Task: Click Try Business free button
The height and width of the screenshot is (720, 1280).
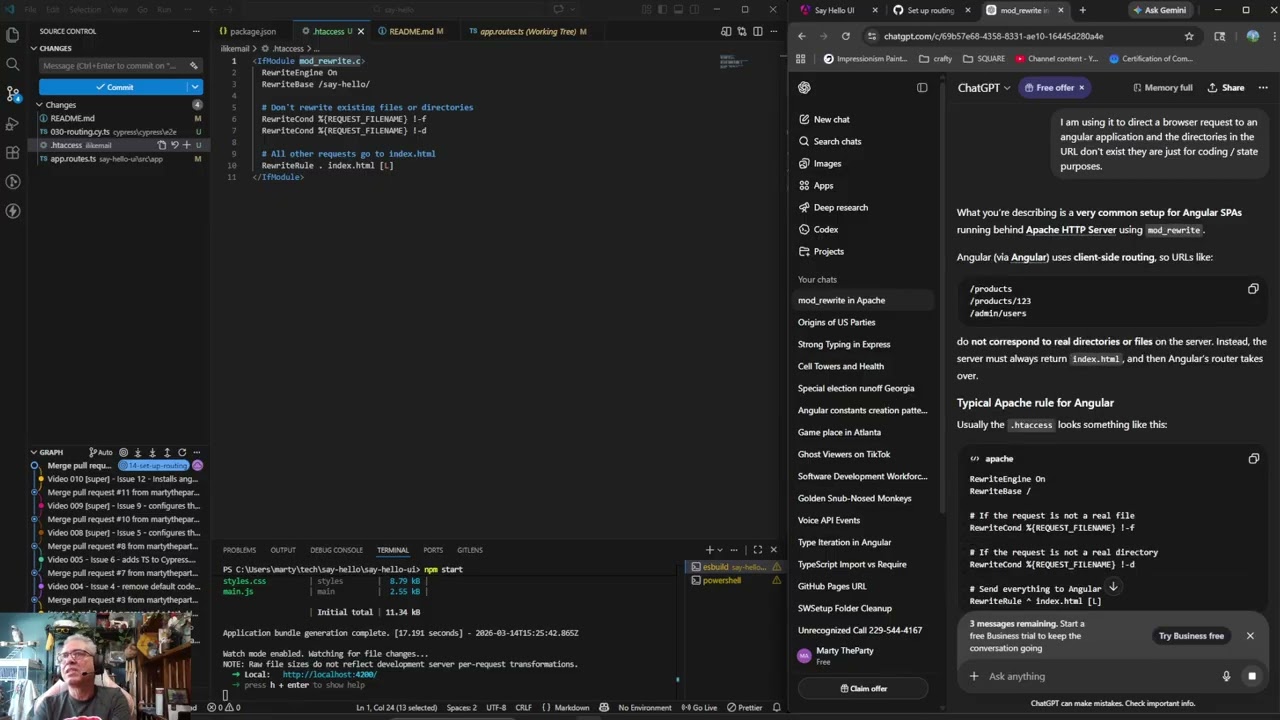Action: (x=1191, y=636)
